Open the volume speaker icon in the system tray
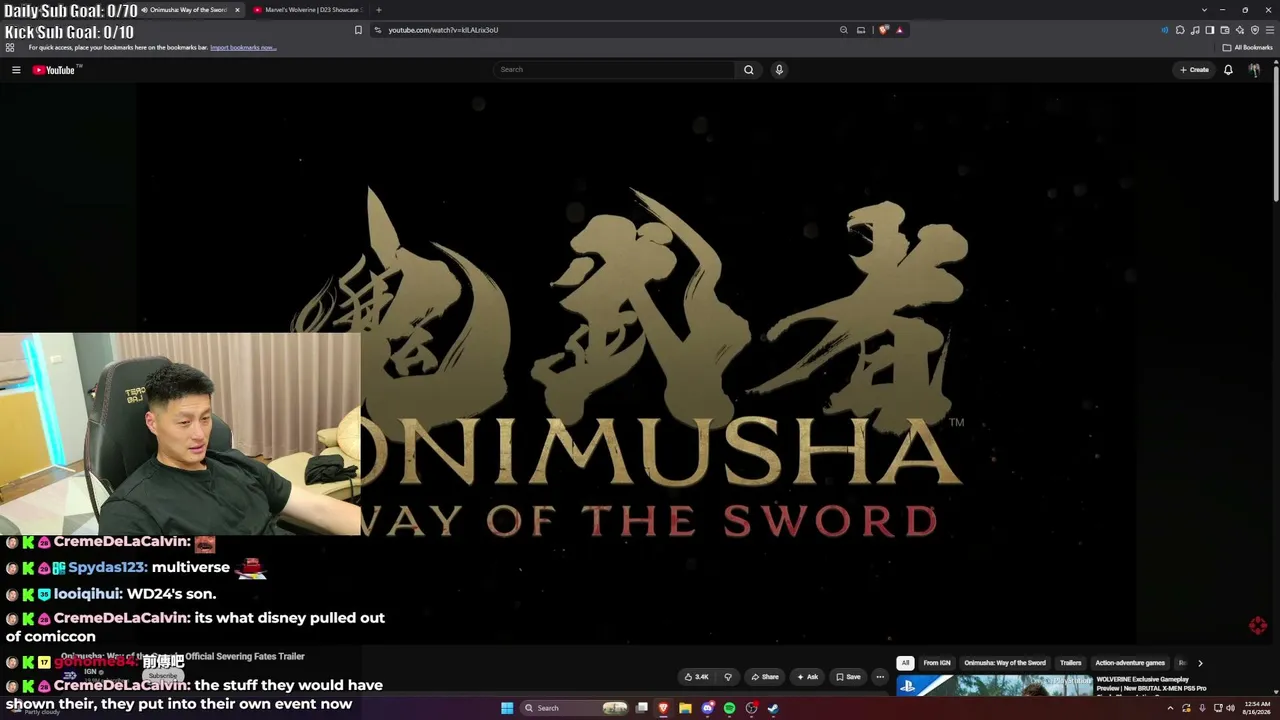This screenshot has width=1280, height=720. click(1230, 708)
